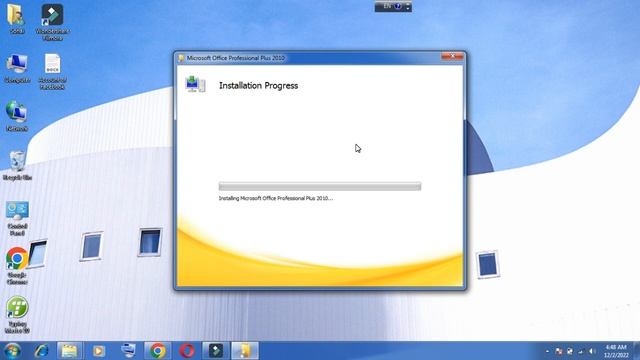Click the 'Microsoft Office Professional Plus 2010' title bar text
This screenshot has height=360, width=640.
(236, 58)
